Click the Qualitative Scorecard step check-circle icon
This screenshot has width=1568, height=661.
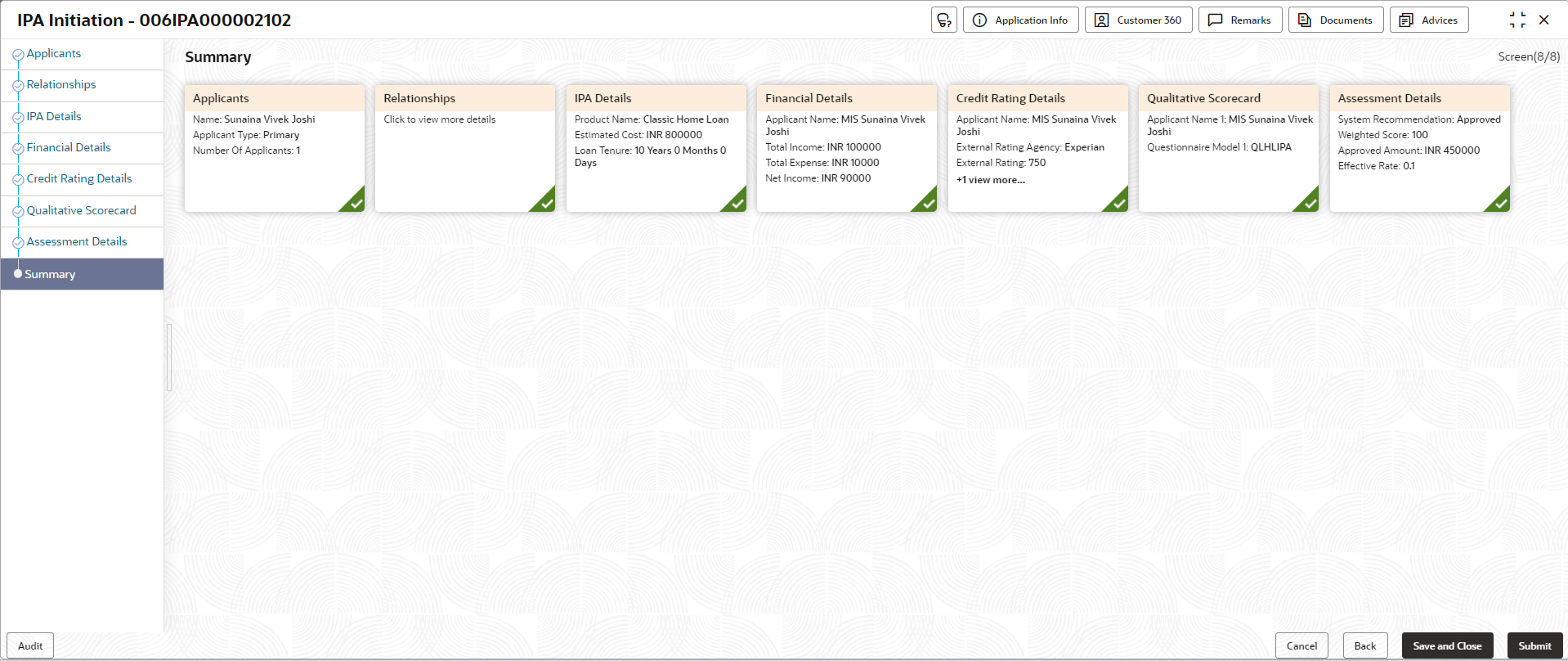[18, 212]
